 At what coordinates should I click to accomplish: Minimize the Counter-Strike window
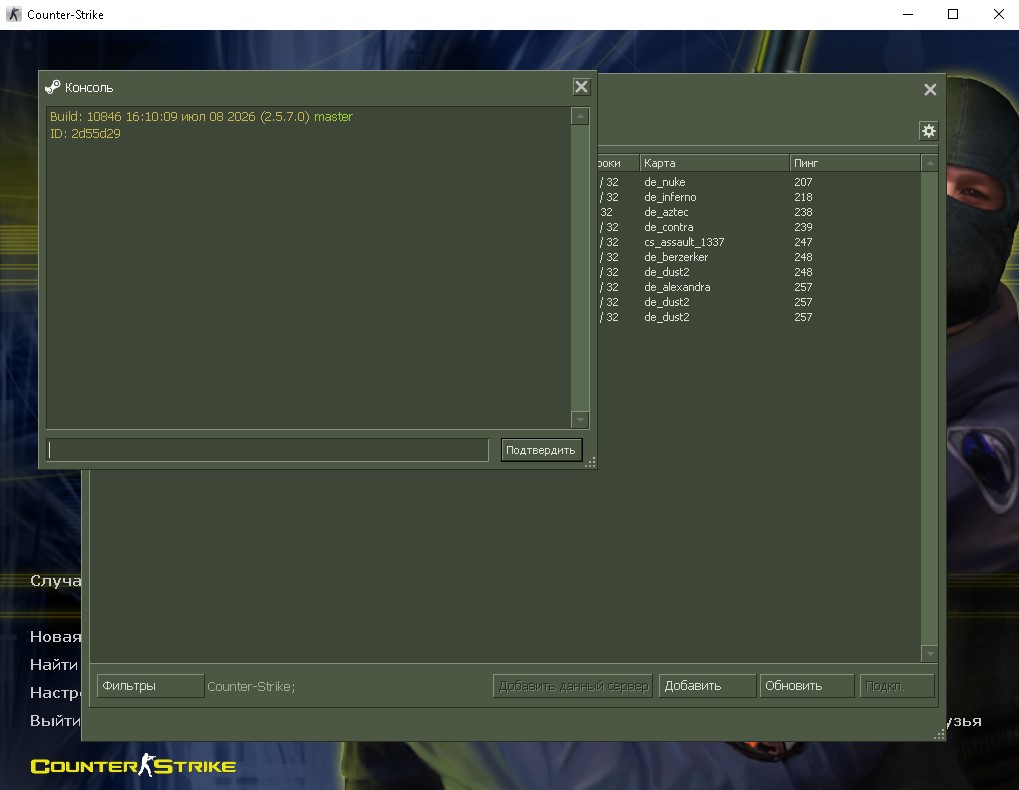point(908,14)
